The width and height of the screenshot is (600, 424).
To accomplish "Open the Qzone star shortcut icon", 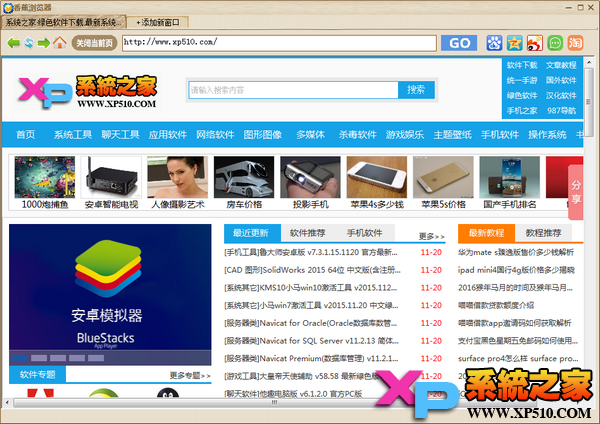I will [515, 43].
